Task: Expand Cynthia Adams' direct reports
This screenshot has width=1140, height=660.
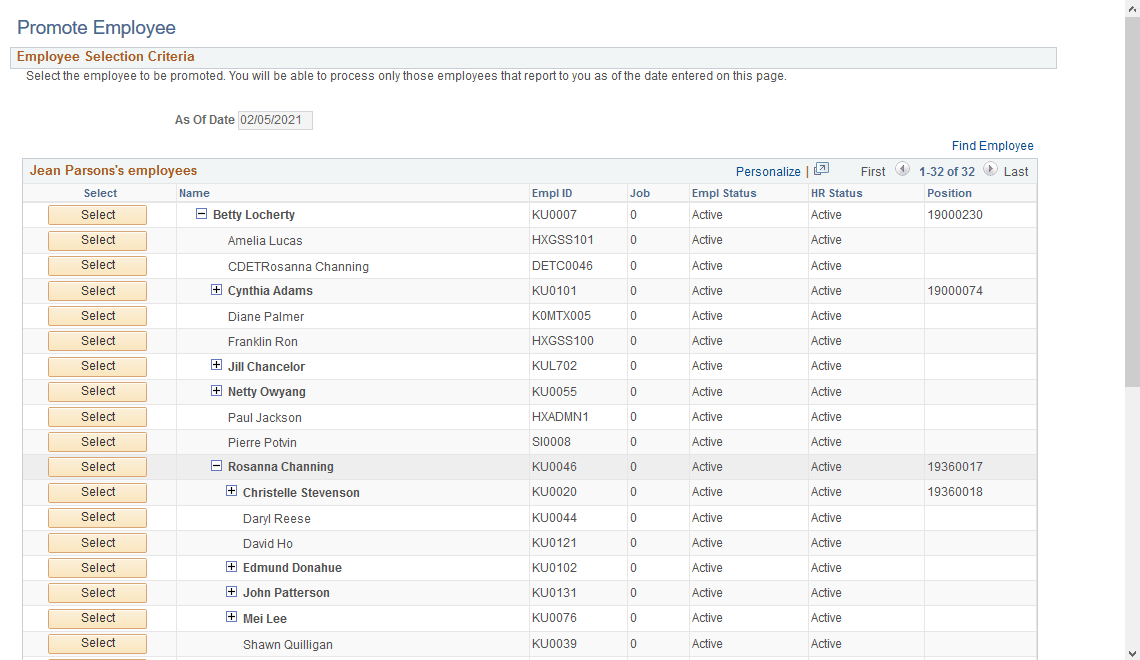Action: pos(217,290)
